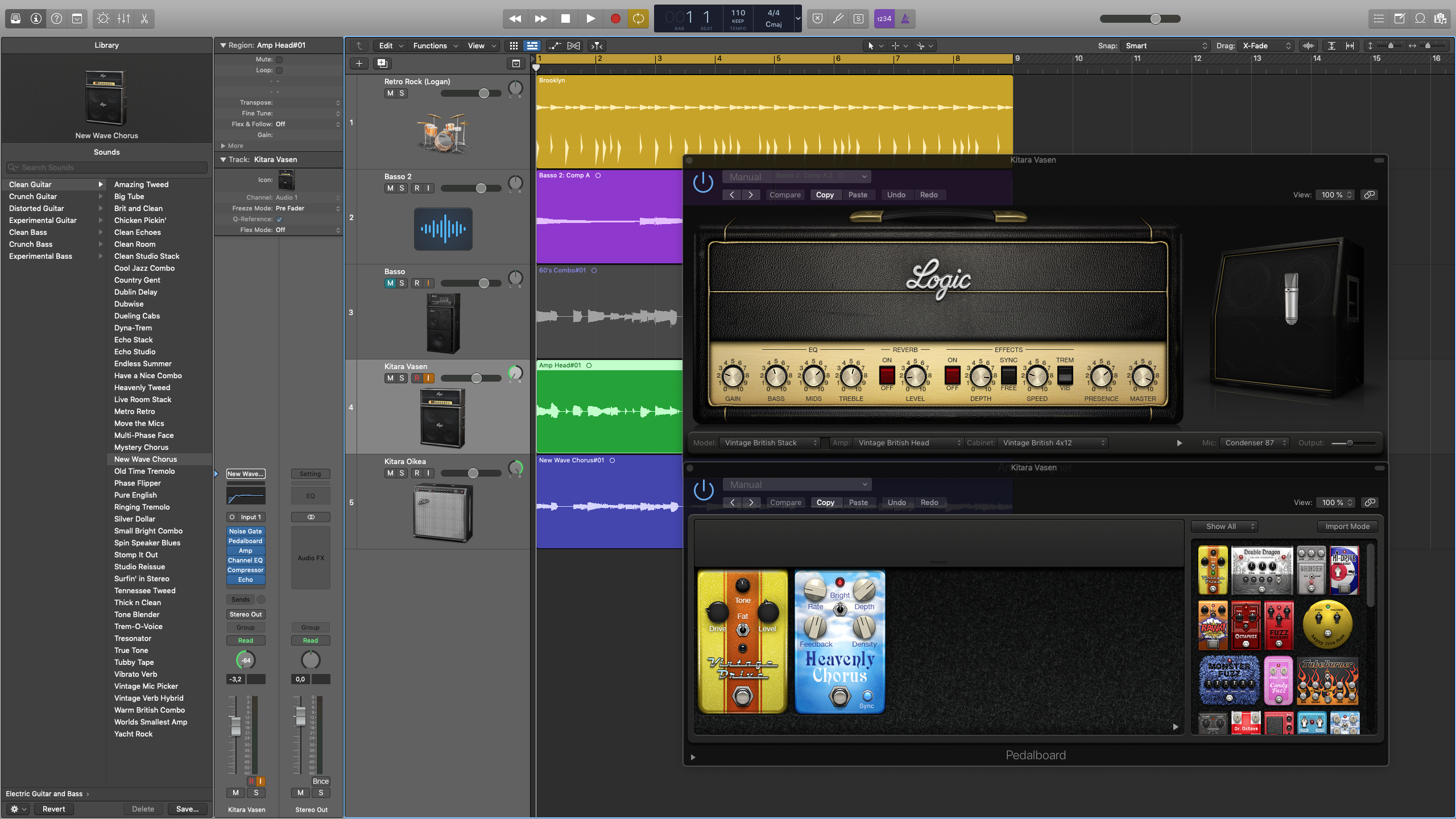This screenshot has height=819, width=1456.
Task: Open the Inspector info icon
Action: point(36,19)
